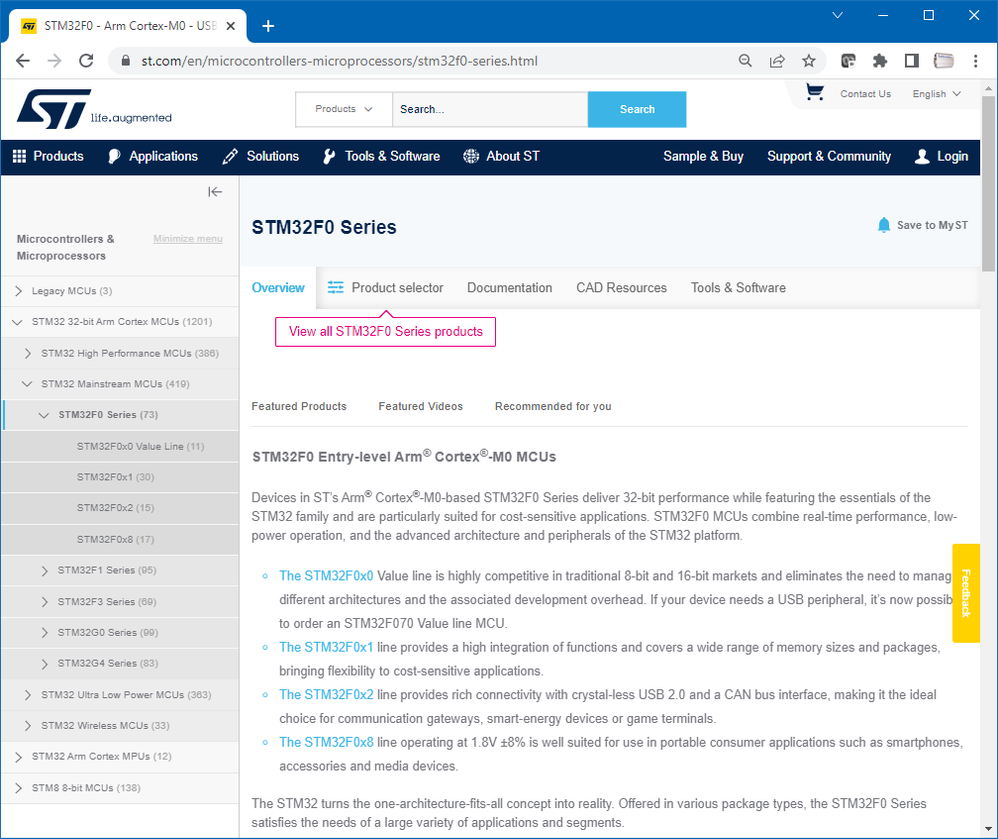
Task: Toggle the browser side panel icon
Action: pos(911,61)
